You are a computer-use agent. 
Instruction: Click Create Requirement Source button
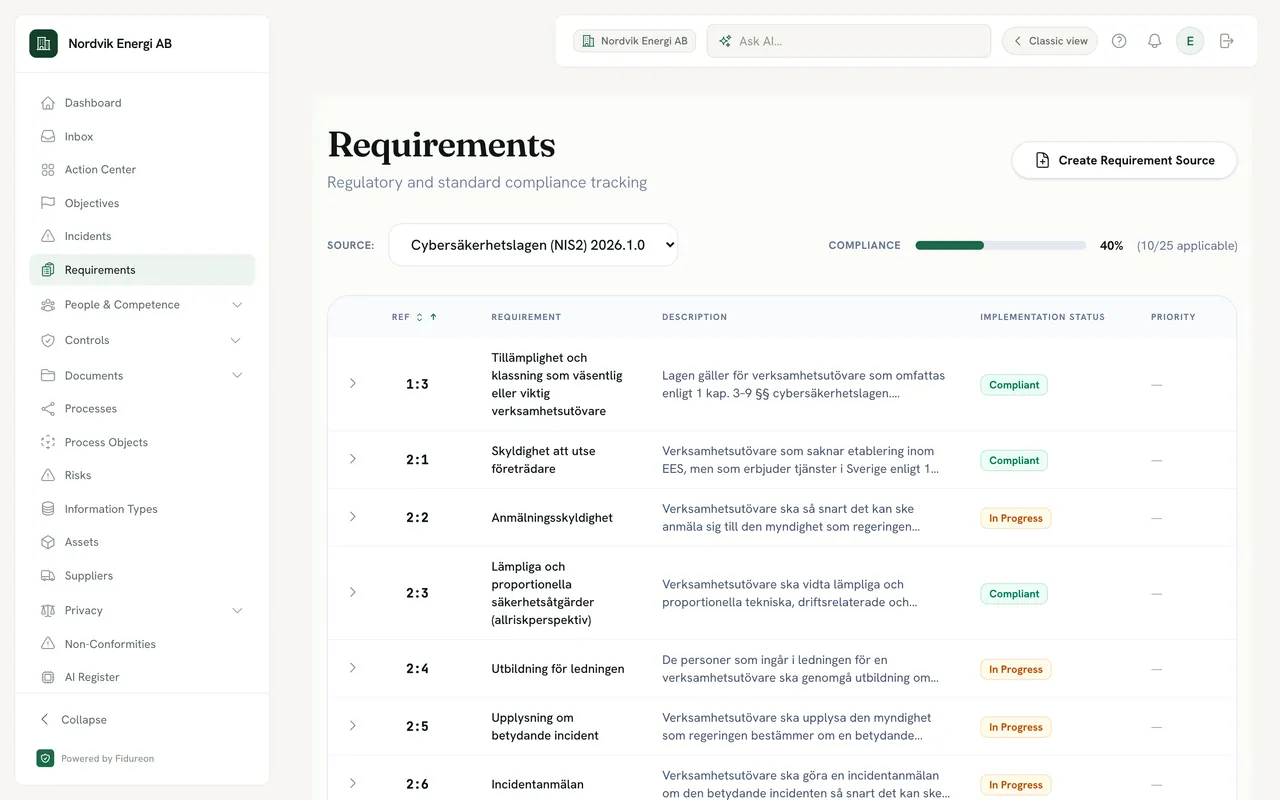click(1124, 160)
